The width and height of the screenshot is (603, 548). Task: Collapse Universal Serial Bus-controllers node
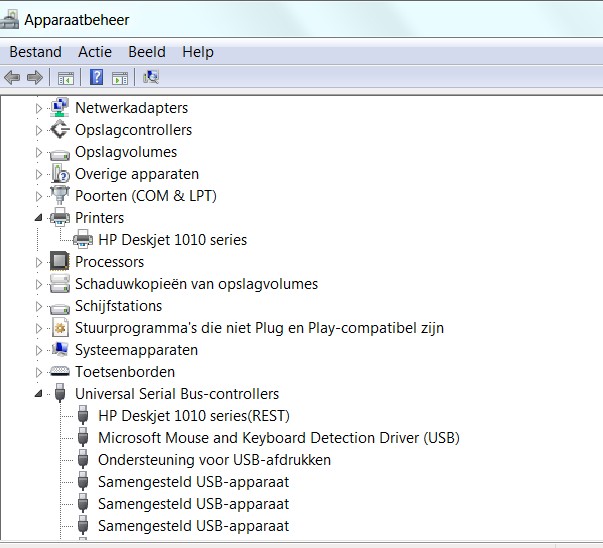tap(38, 393)
